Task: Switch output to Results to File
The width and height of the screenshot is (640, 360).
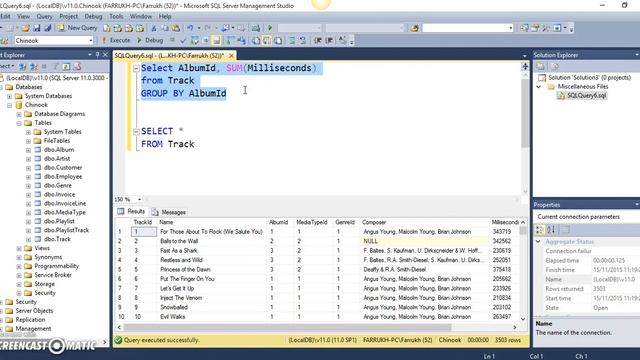Action: point(278,40)
